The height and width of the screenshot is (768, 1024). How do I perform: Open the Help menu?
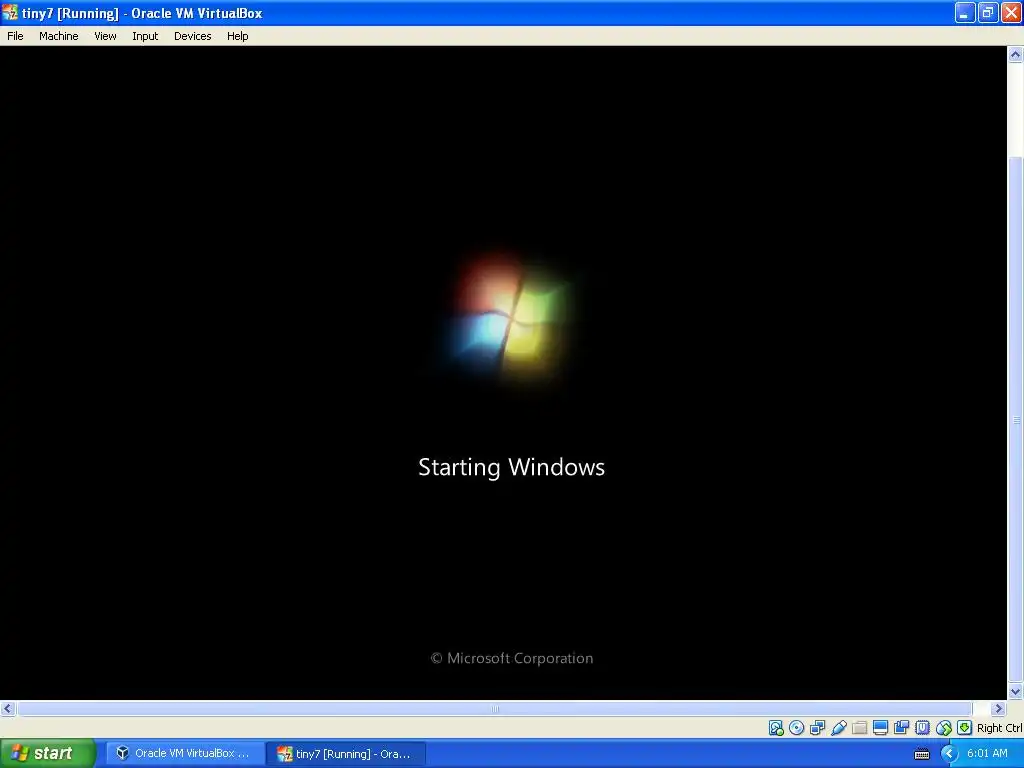click(x=238, y=36)
